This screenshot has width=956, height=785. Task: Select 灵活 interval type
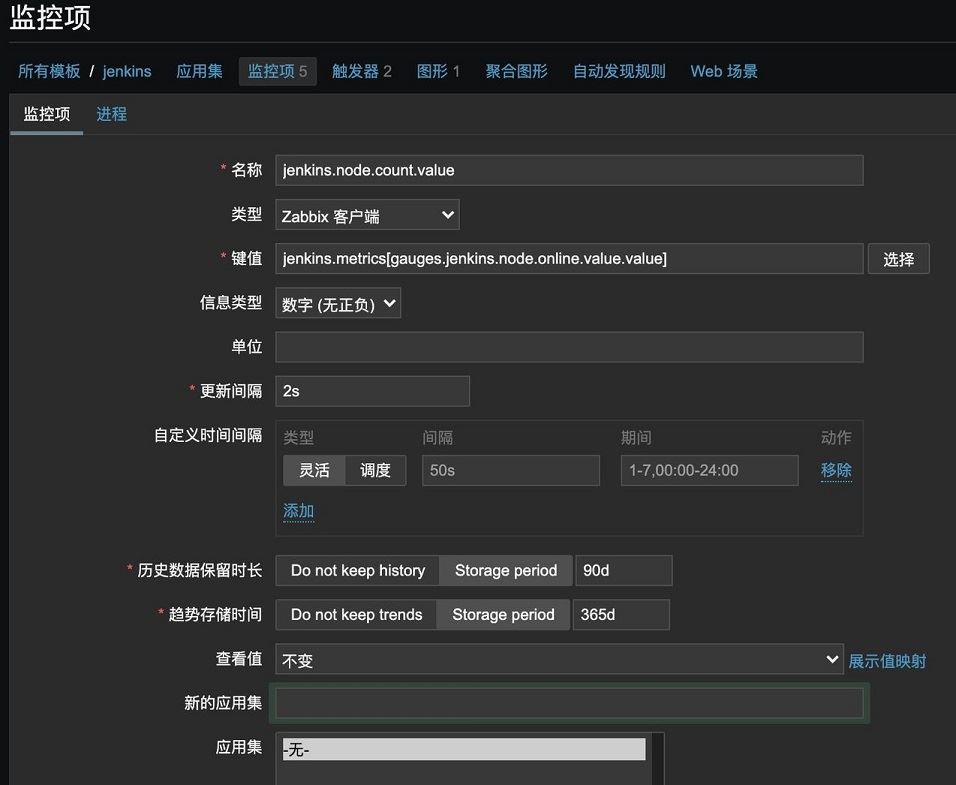coord(314,470)
